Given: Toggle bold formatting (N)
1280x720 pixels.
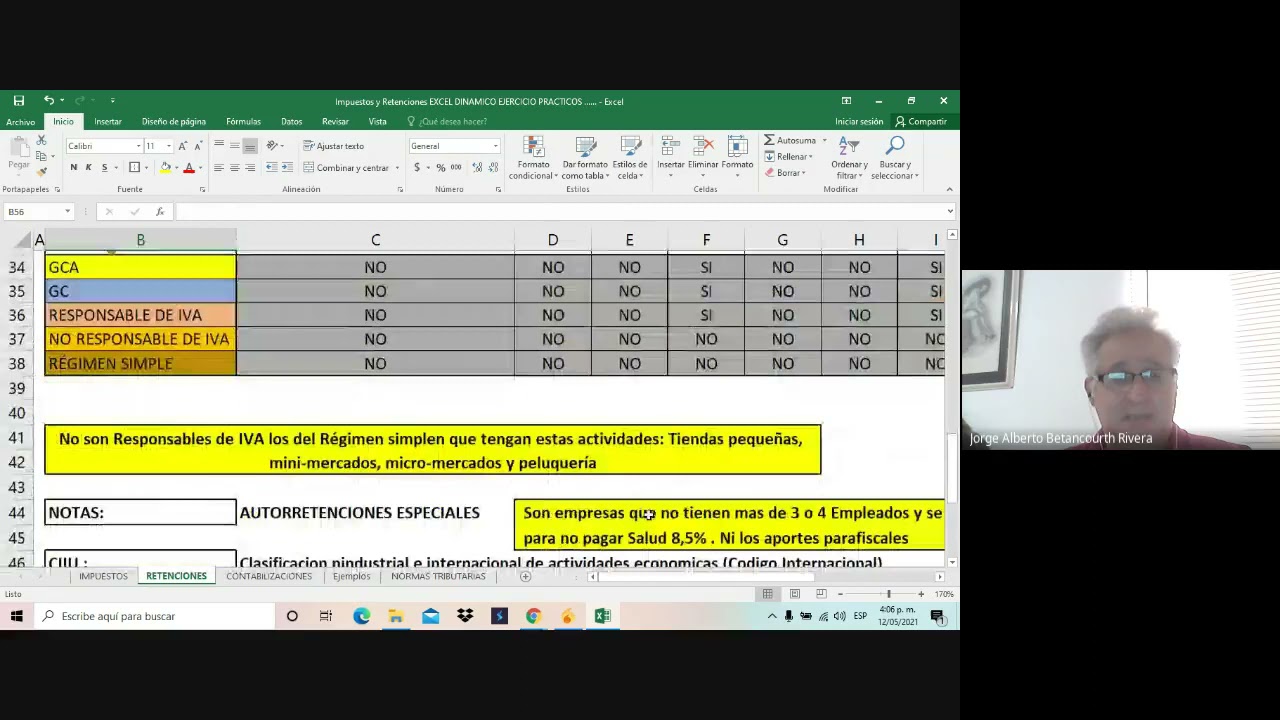Looking at the screenshot, I should 73,168.
